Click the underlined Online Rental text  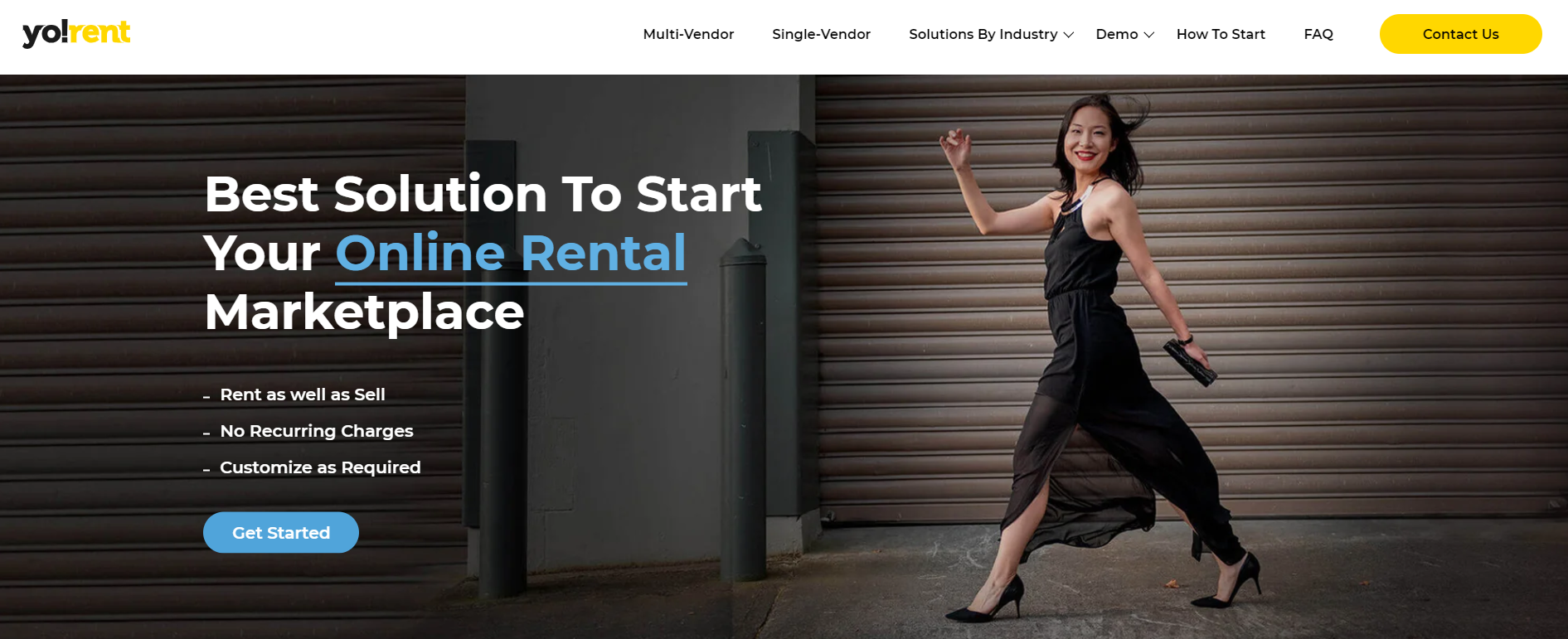coord(511,254)
